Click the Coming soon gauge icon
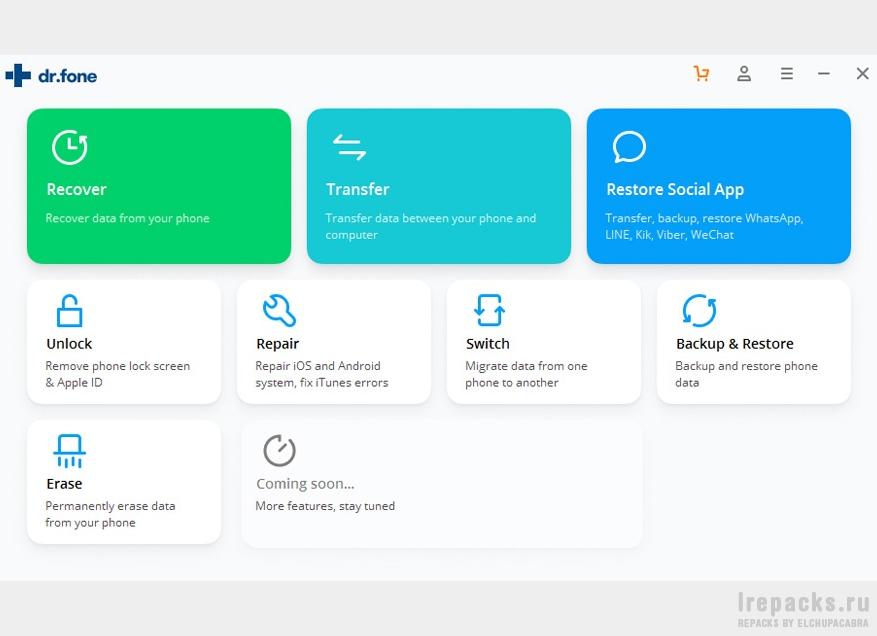 (279, 450)
